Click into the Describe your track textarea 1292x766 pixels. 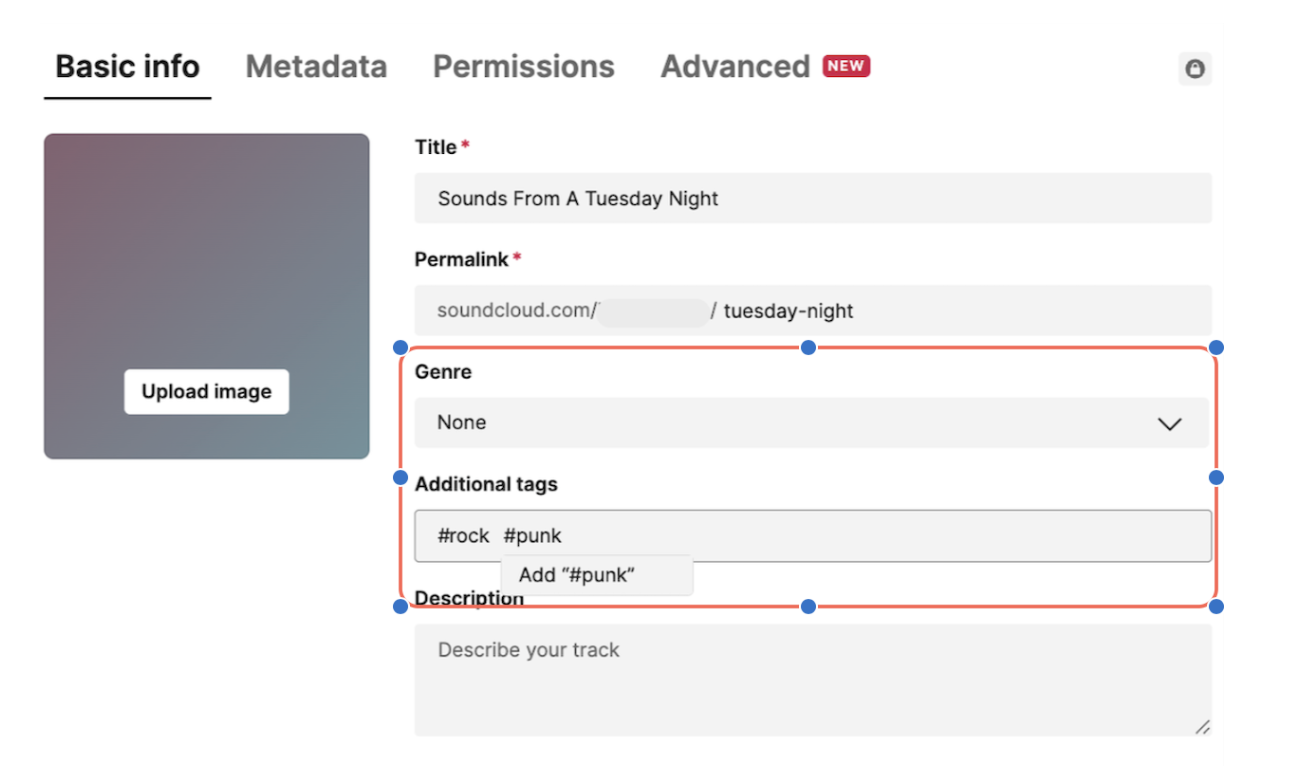coord(812,680)
